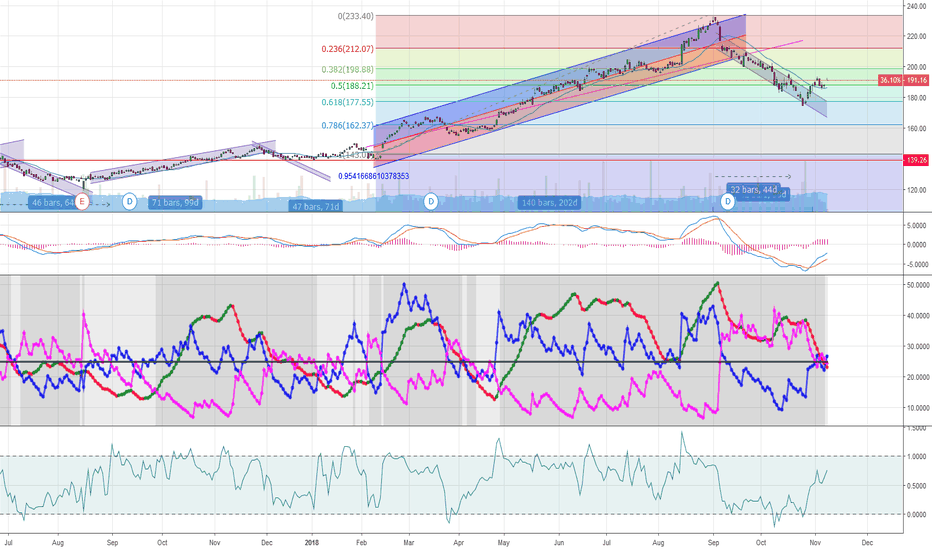Click the D dividend marker beside 71 bars, 99d
The width and height of the screenshot is (932, 550).
tap(130, 202)
